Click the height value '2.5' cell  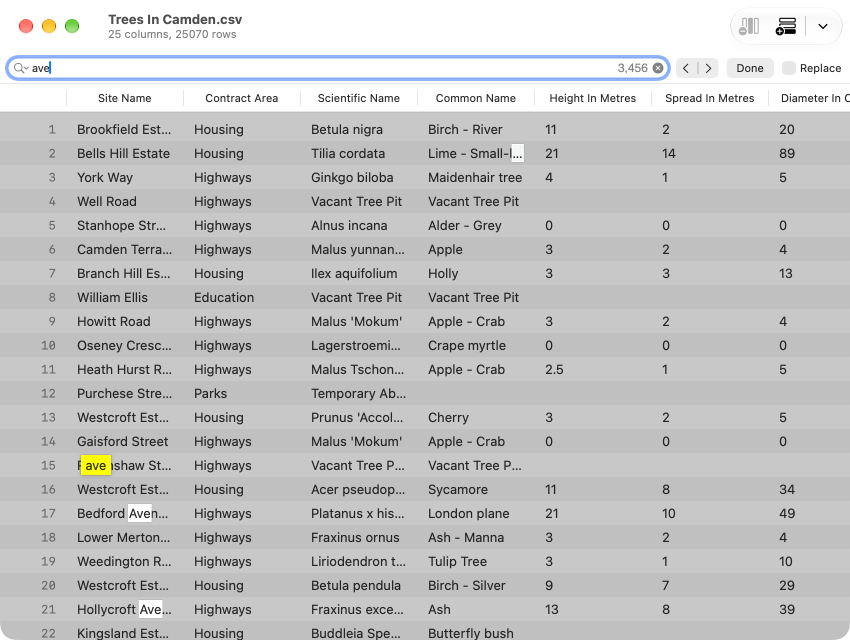pyautogui.click(x=554, y=370)
